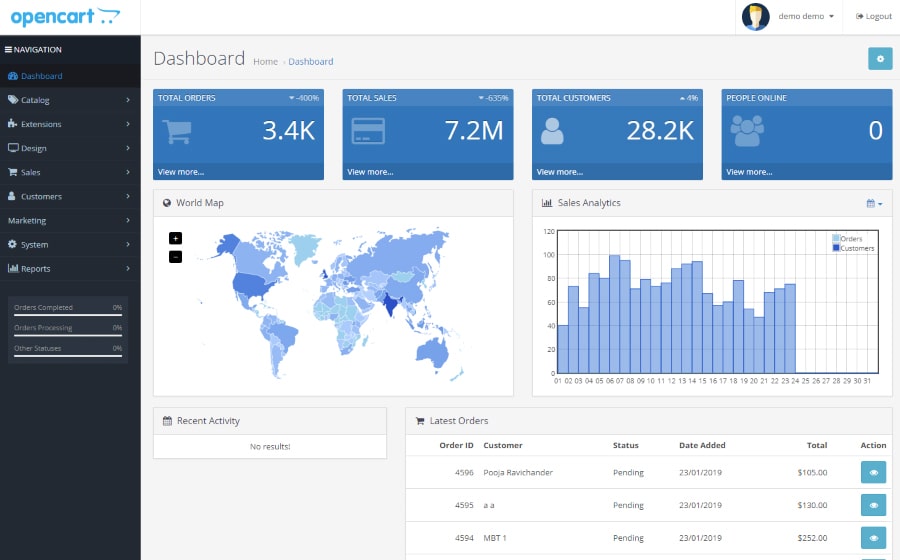This screenshot has width=900, height=560.
Task: Click the credit card icon in Total Sales
Action: [x=367, y=131]
